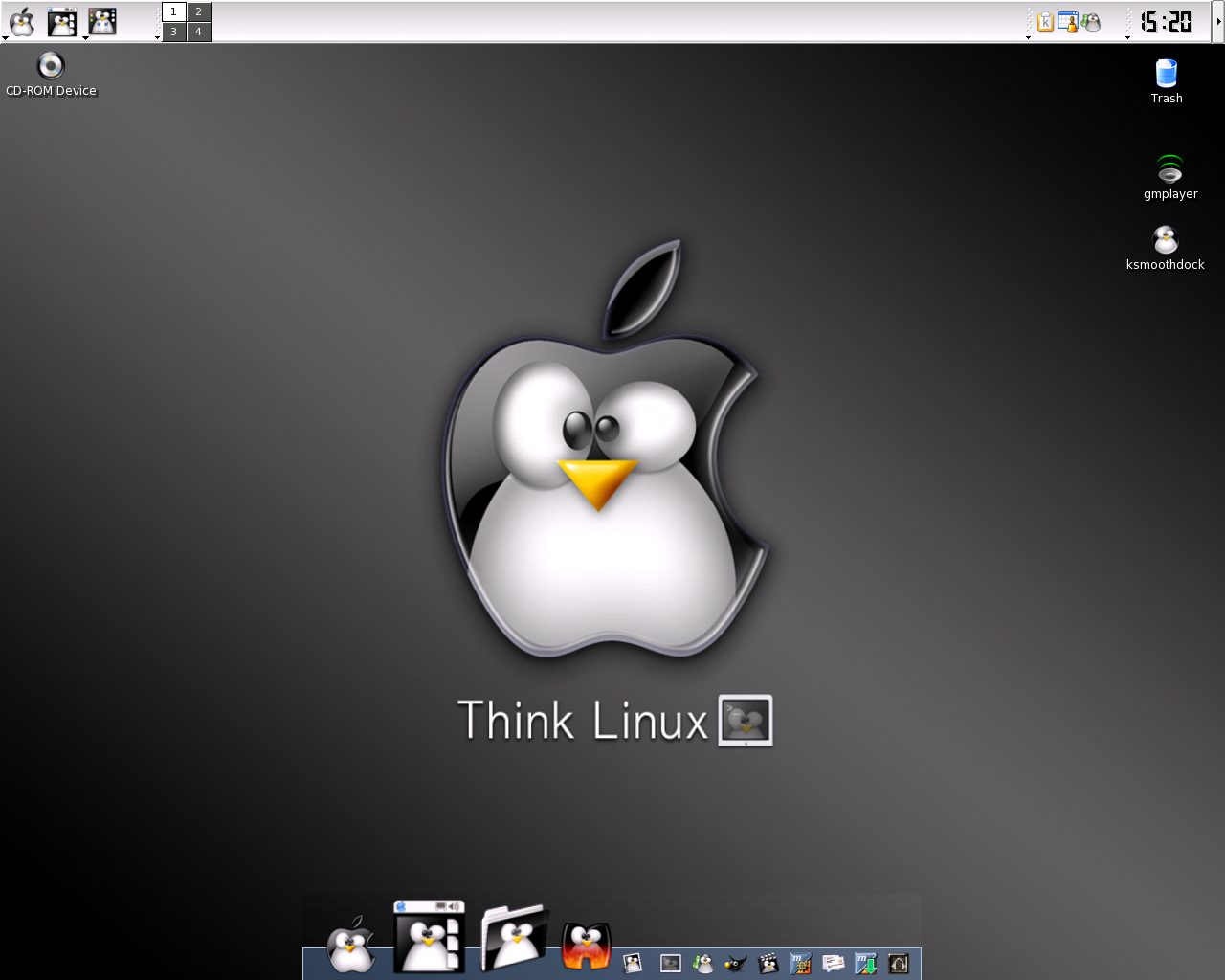Click the blue 'm' gear icon in dock
Image resolution: width=1225 pixels, height=980 pixels.
point(800,963)
